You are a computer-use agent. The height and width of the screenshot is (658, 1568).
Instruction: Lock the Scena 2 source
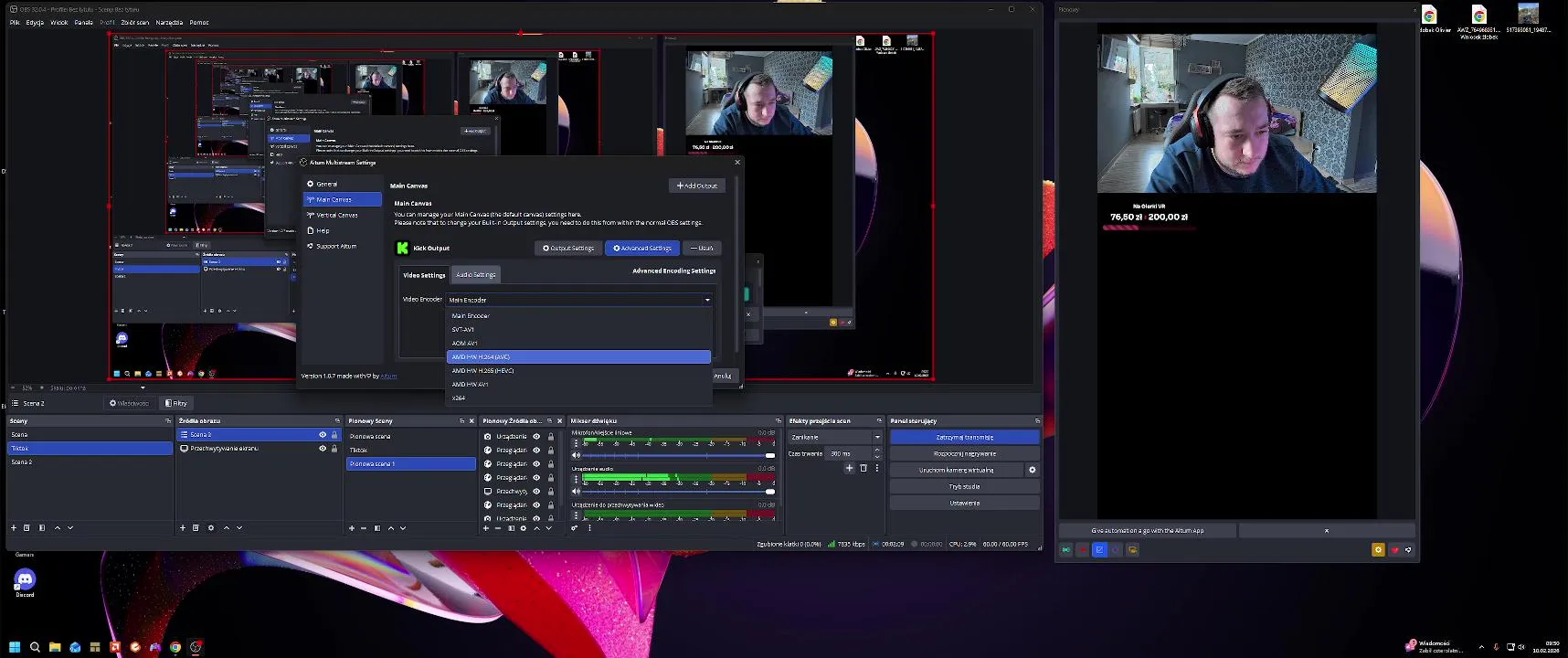coord(334,435)
